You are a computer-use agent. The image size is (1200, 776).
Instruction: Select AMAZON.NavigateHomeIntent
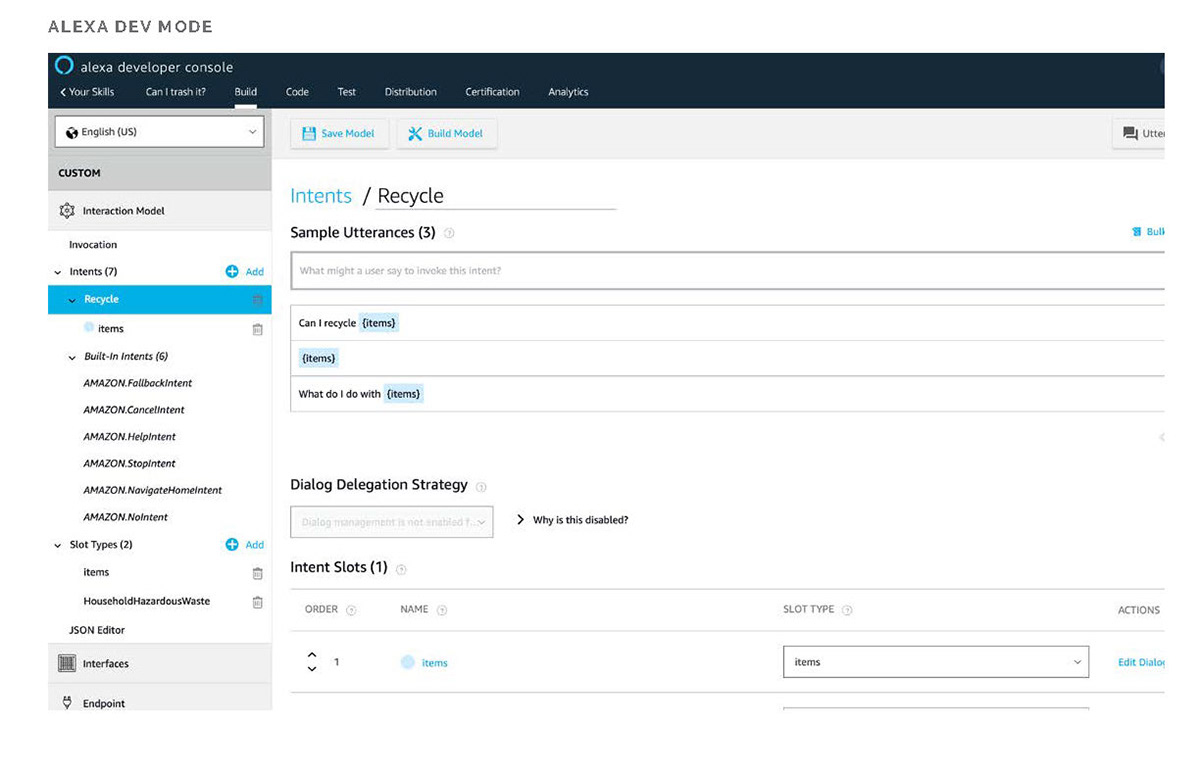[x=153, y=491]
